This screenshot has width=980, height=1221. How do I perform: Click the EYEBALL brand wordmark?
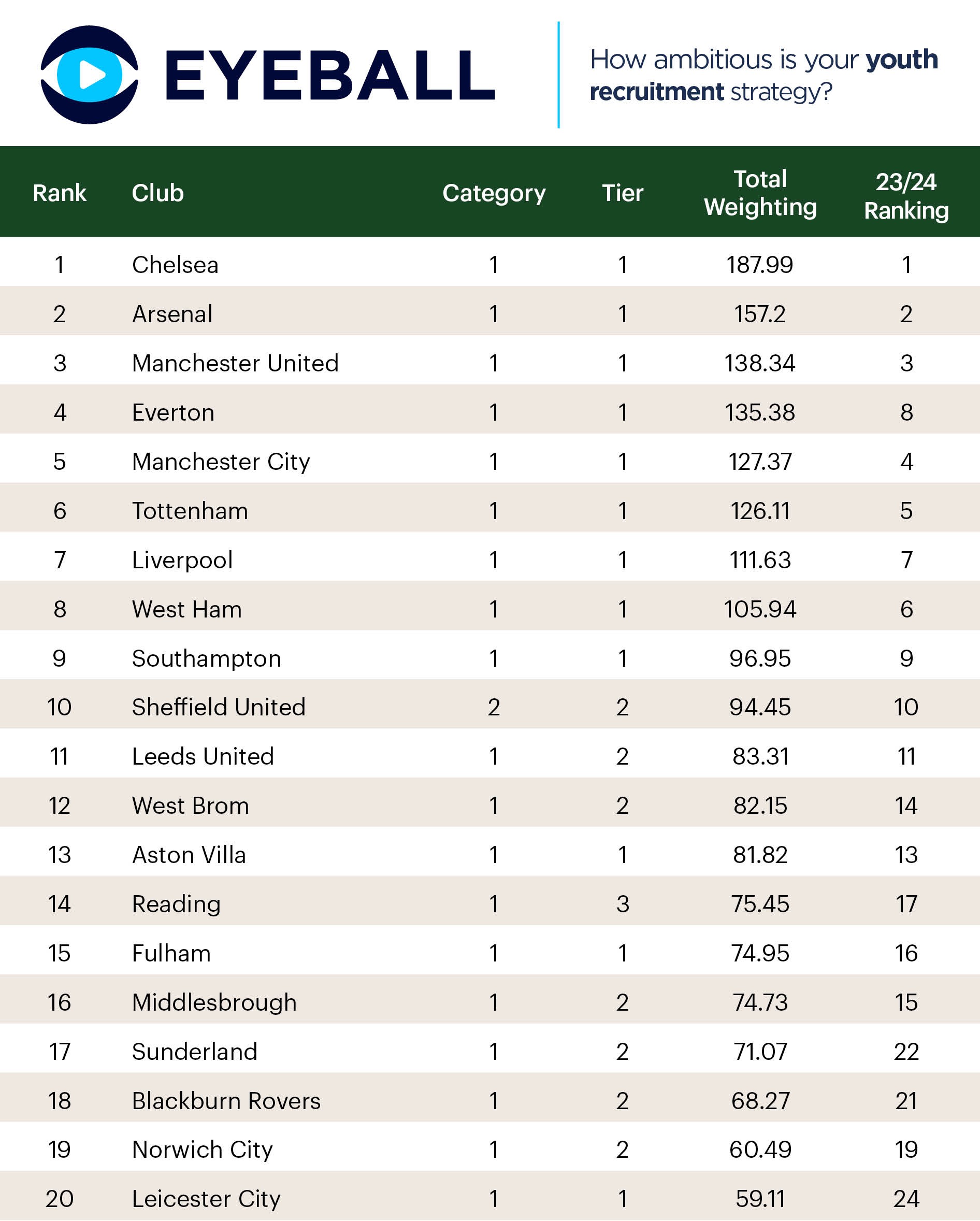click(x=330, y=75)
